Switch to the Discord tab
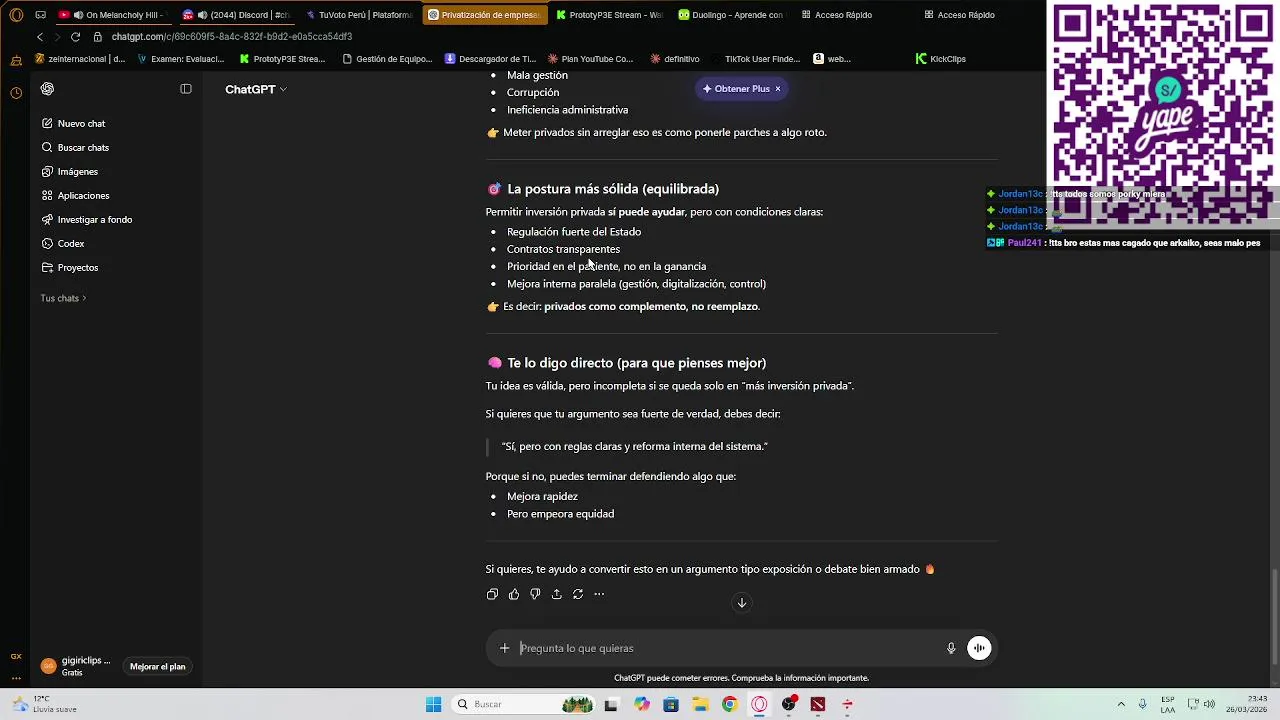The width and height of the screenshot is (1280, 720). 237,15
